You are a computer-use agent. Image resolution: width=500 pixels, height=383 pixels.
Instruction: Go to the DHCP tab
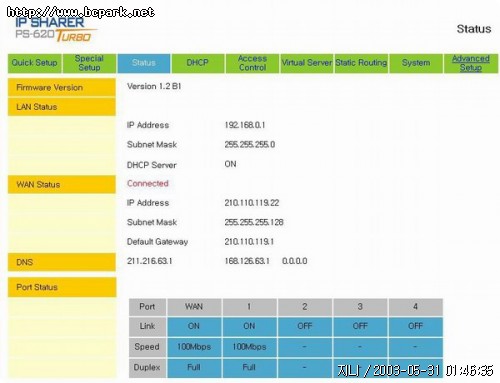[x=198, y=63]
